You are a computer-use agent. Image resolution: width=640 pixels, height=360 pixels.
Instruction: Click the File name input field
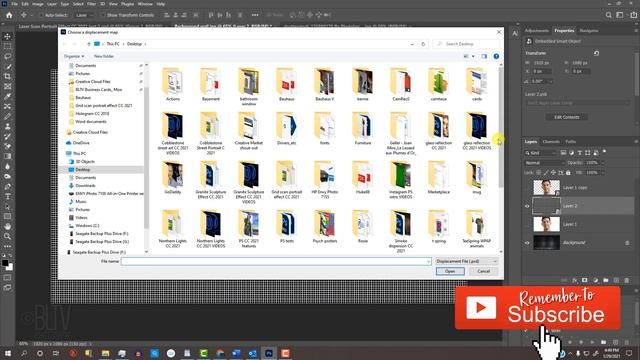point(276,261)
